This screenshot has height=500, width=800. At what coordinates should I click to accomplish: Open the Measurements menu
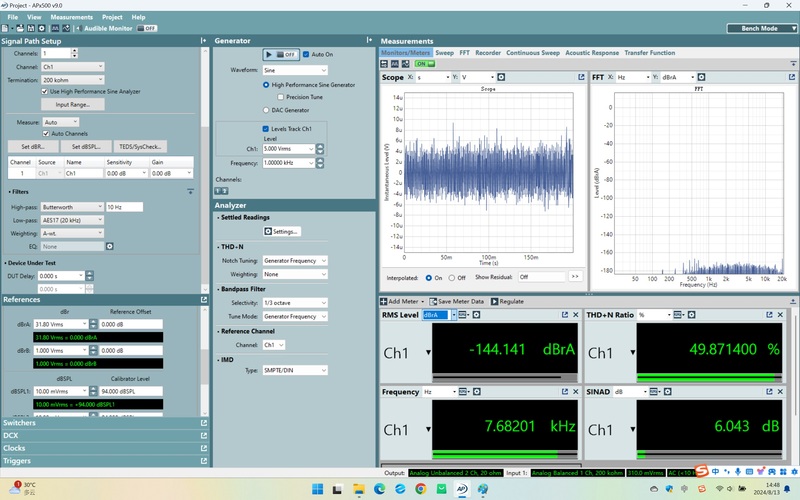coord(72,17)
